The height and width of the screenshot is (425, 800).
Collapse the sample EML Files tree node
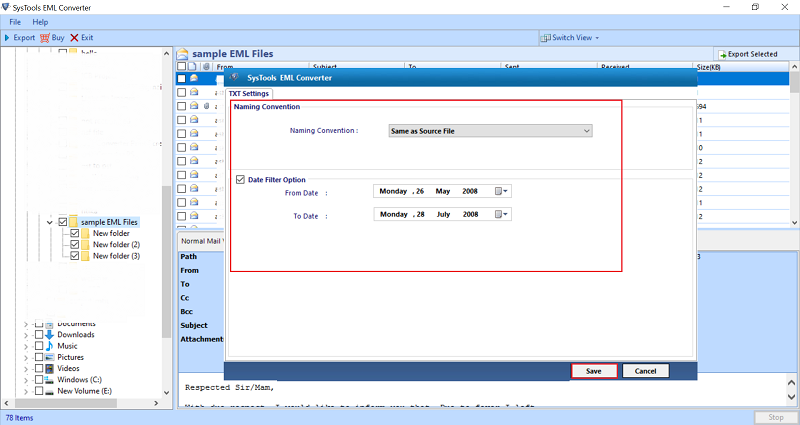tap(49, 222)
